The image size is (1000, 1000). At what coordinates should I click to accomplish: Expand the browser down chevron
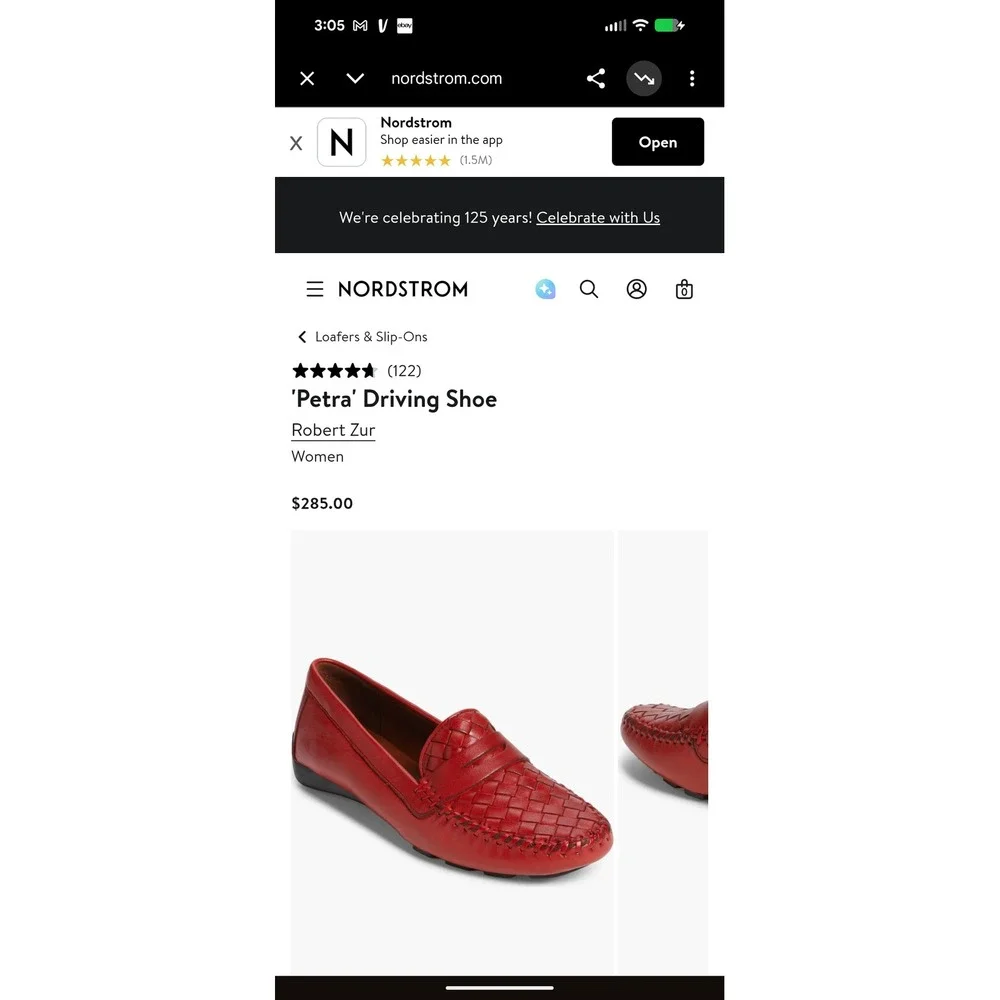click(x=355, y=78)
